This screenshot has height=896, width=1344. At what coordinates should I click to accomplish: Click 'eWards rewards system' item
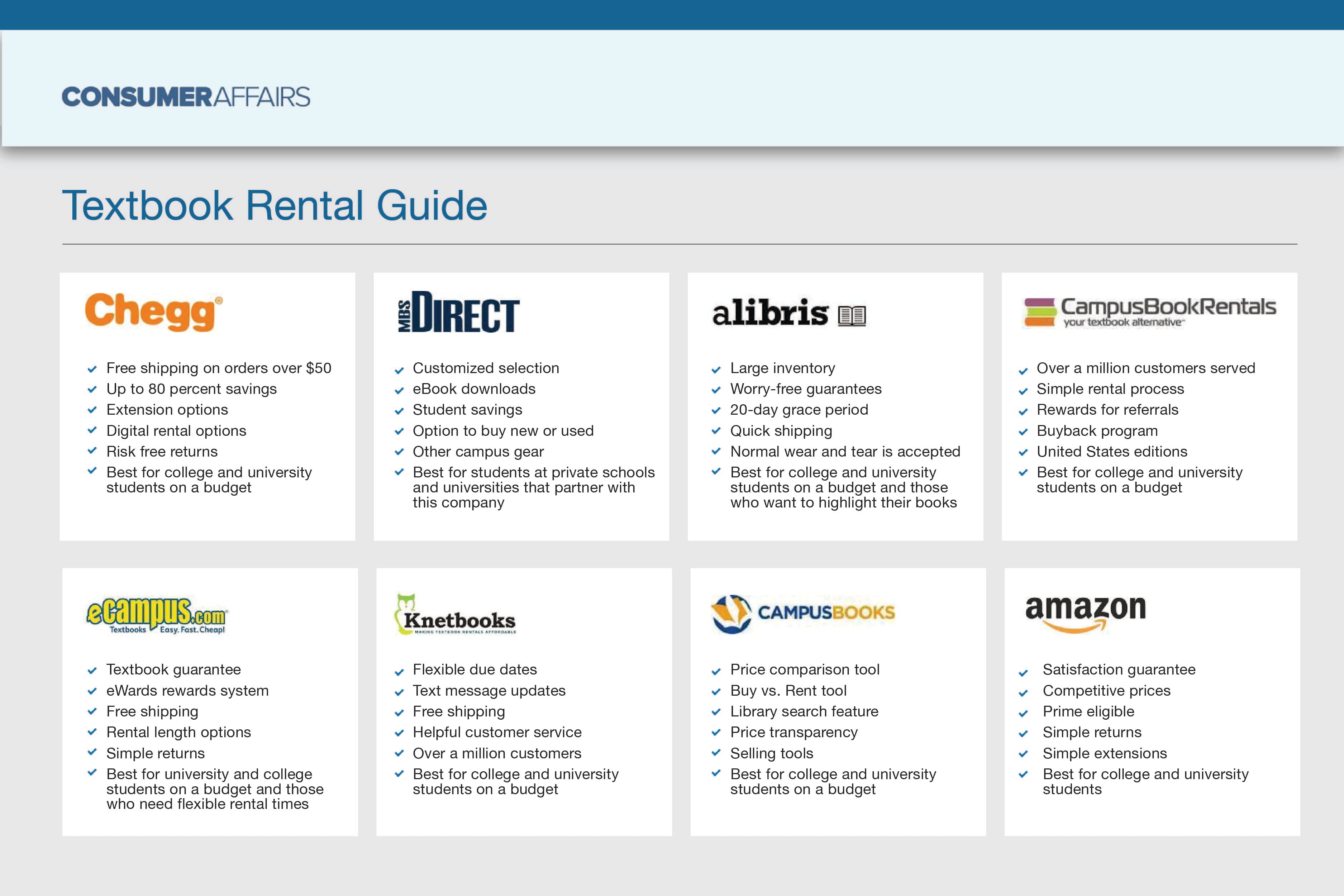point(187,690)
